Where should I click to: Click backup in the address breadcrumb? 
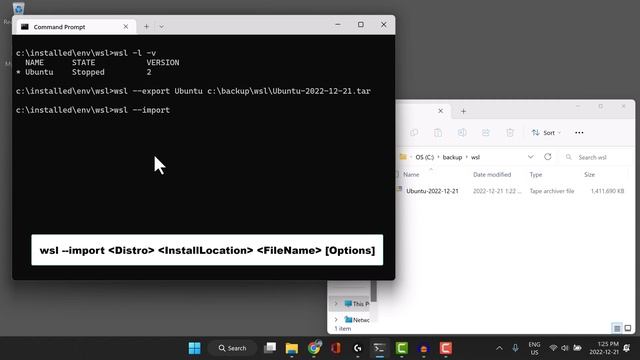[452, 157]
